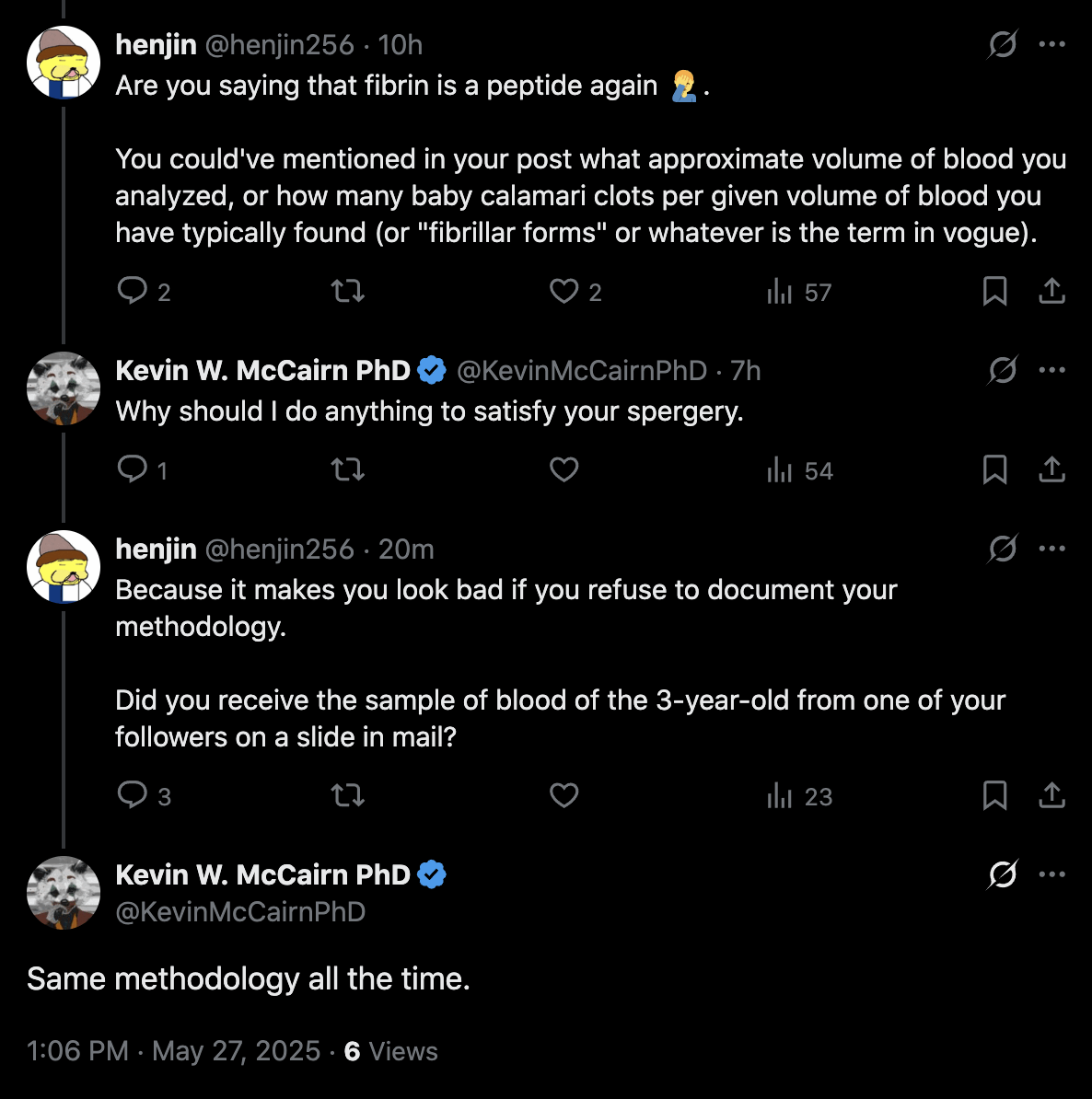Reply to McCairn's spergery tweet
Screen dimensions: 1092x1099
[x=133, y=469]
